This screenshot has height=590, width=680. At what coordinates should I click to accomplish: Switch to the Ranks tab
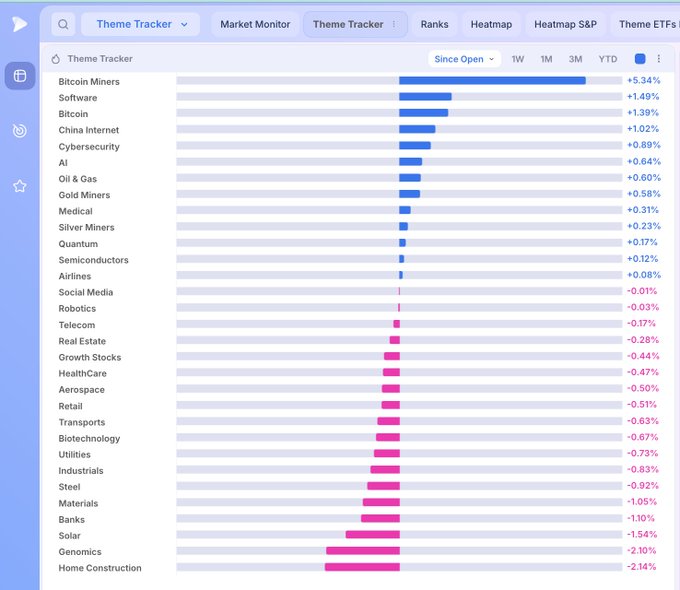coord(434,24)
